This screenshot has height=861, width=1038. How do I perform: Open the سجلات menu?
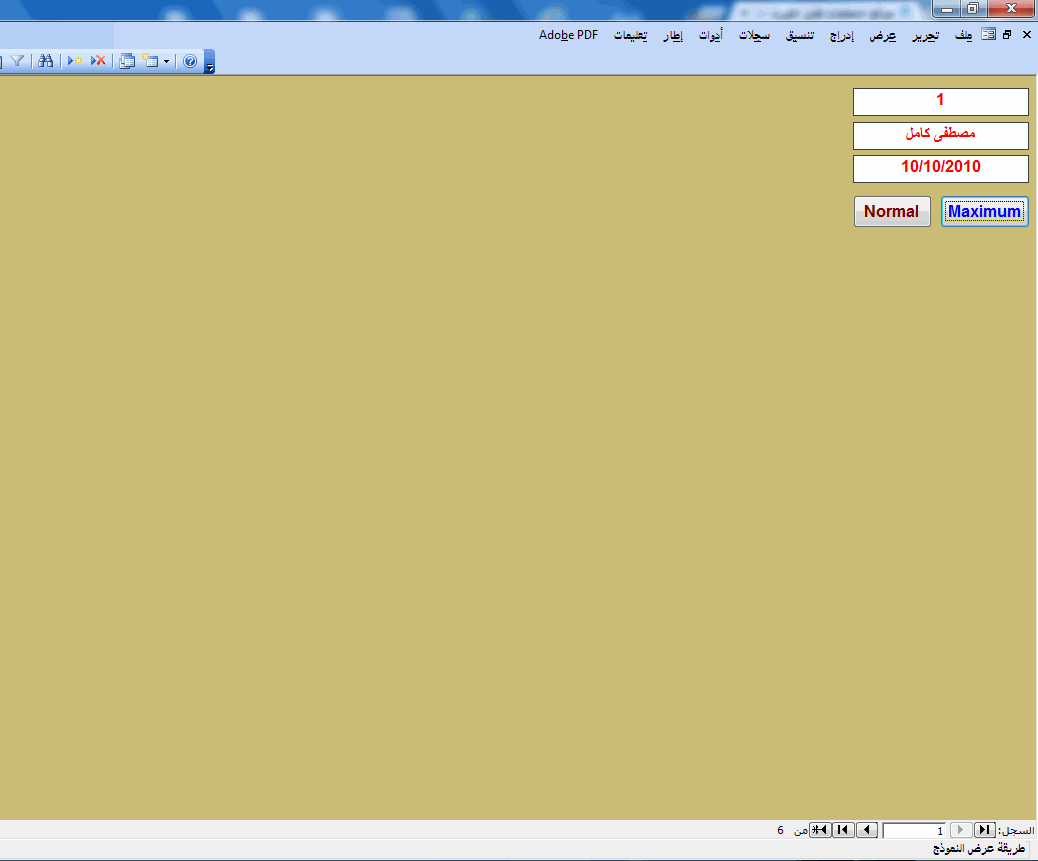pos(754,36)
